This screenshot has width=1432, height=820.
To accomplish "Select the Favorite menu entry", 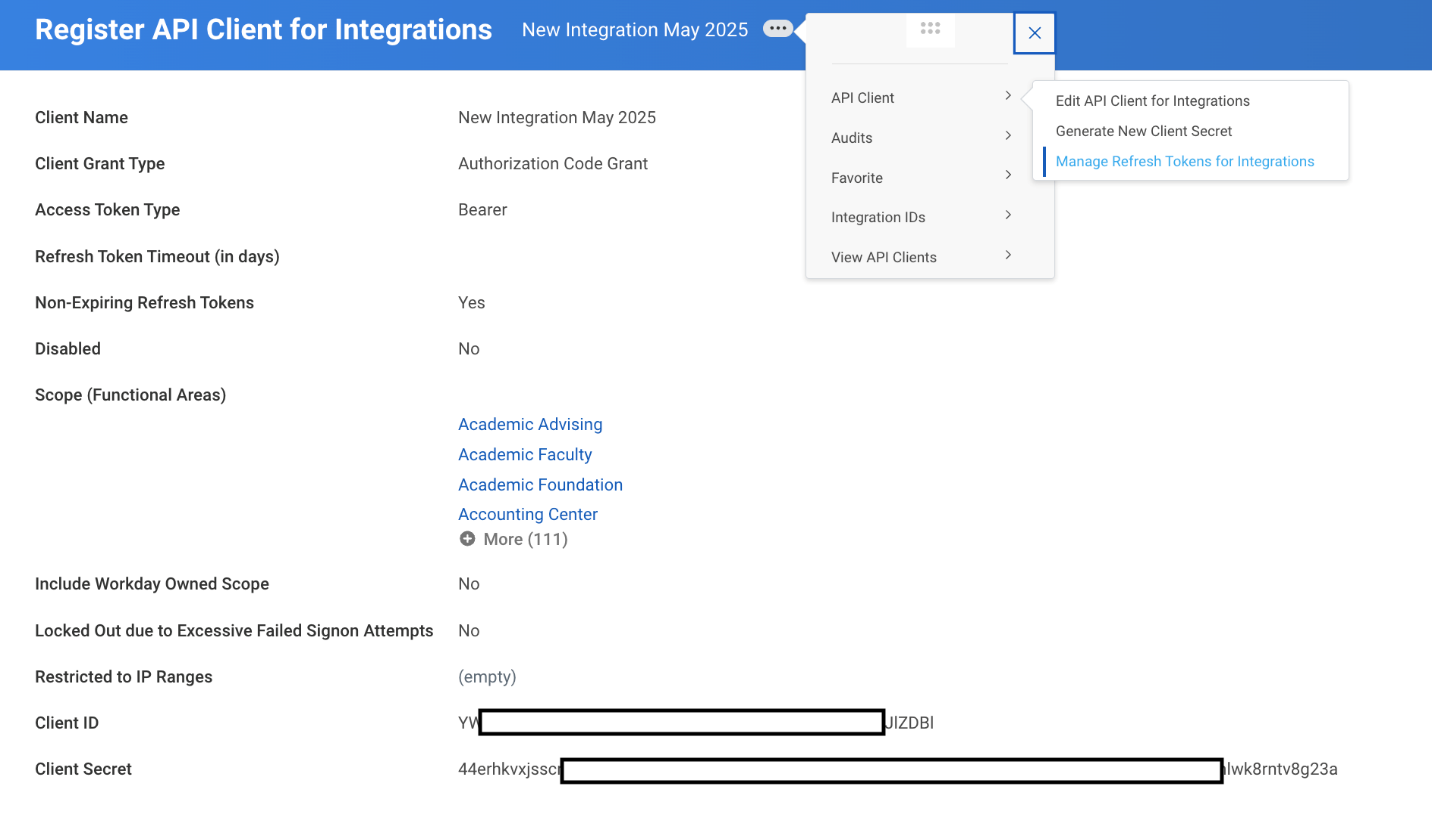I will coord(857,178).
